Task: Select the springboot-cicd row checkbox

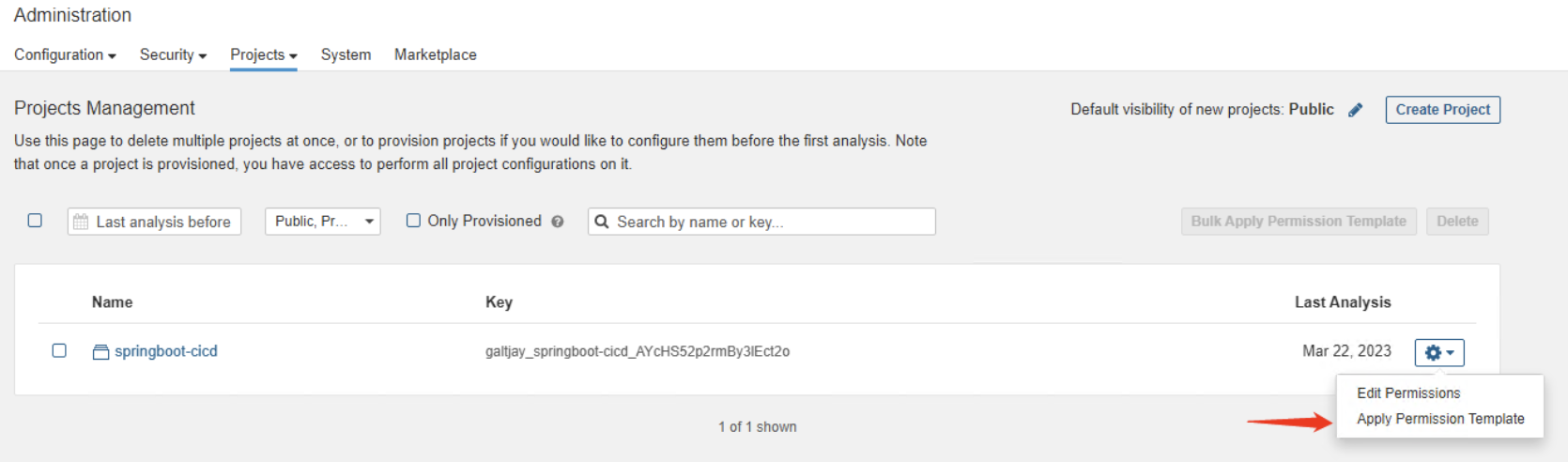Action: tap(59, 350)
